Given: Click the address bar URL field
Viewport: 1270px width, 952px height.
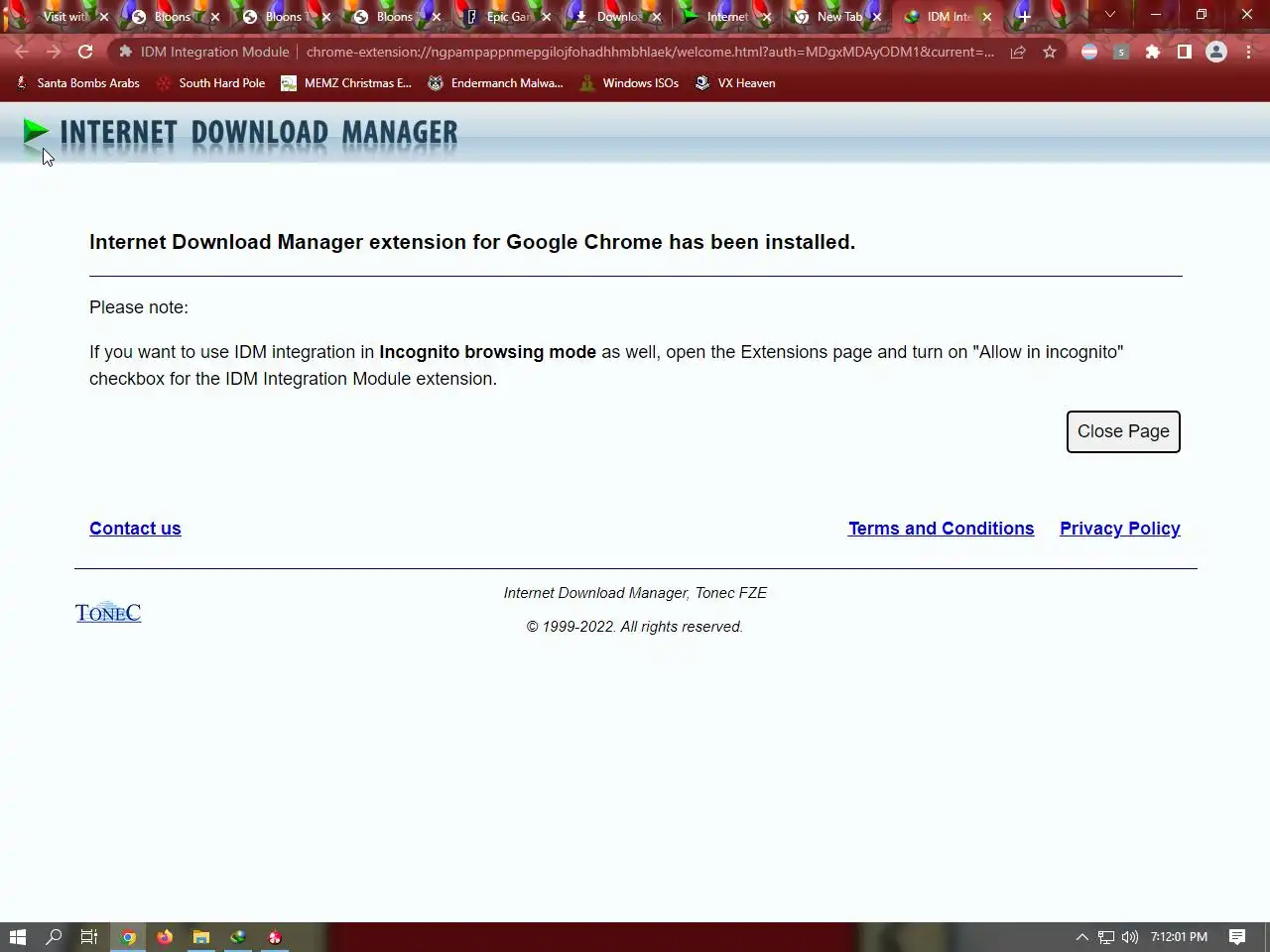Looking at the screenshot, I should pyautogui.click(x=650, y=52).
